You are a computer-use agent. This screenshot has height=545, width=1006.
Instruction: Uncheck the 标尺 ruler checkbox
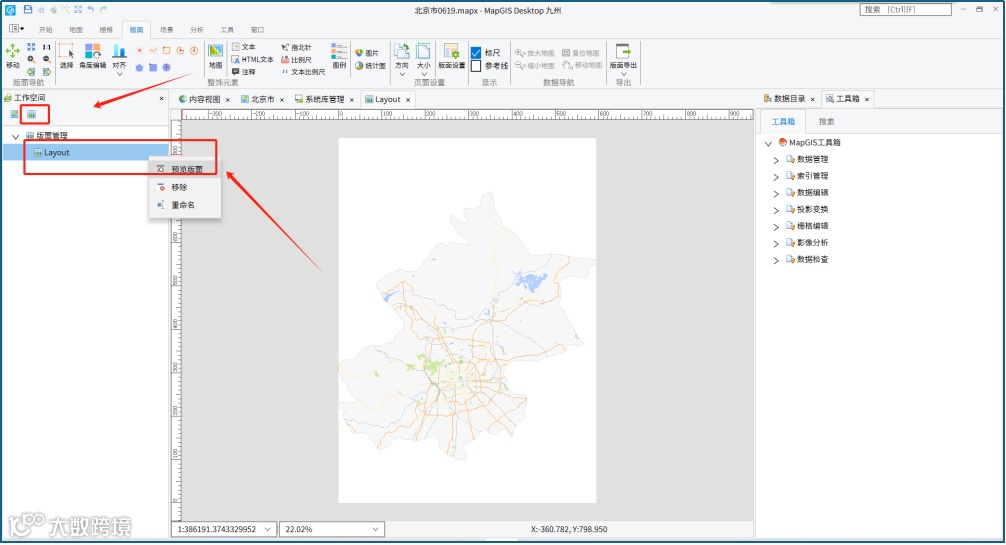[476, 53]
